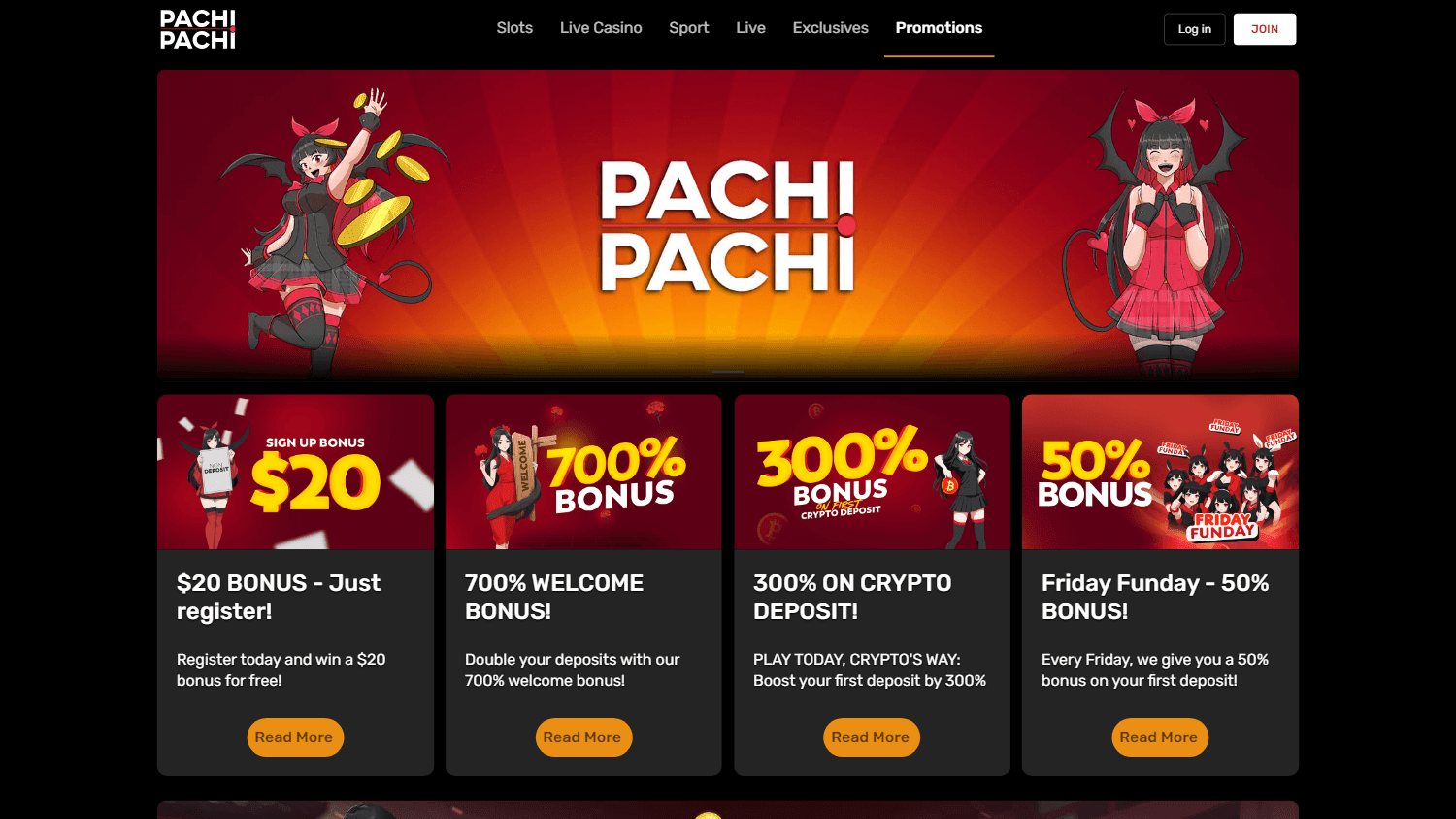
Task: Open the $20 sign up bonus image
Action: pyautogui.click(x=295, y=472)
